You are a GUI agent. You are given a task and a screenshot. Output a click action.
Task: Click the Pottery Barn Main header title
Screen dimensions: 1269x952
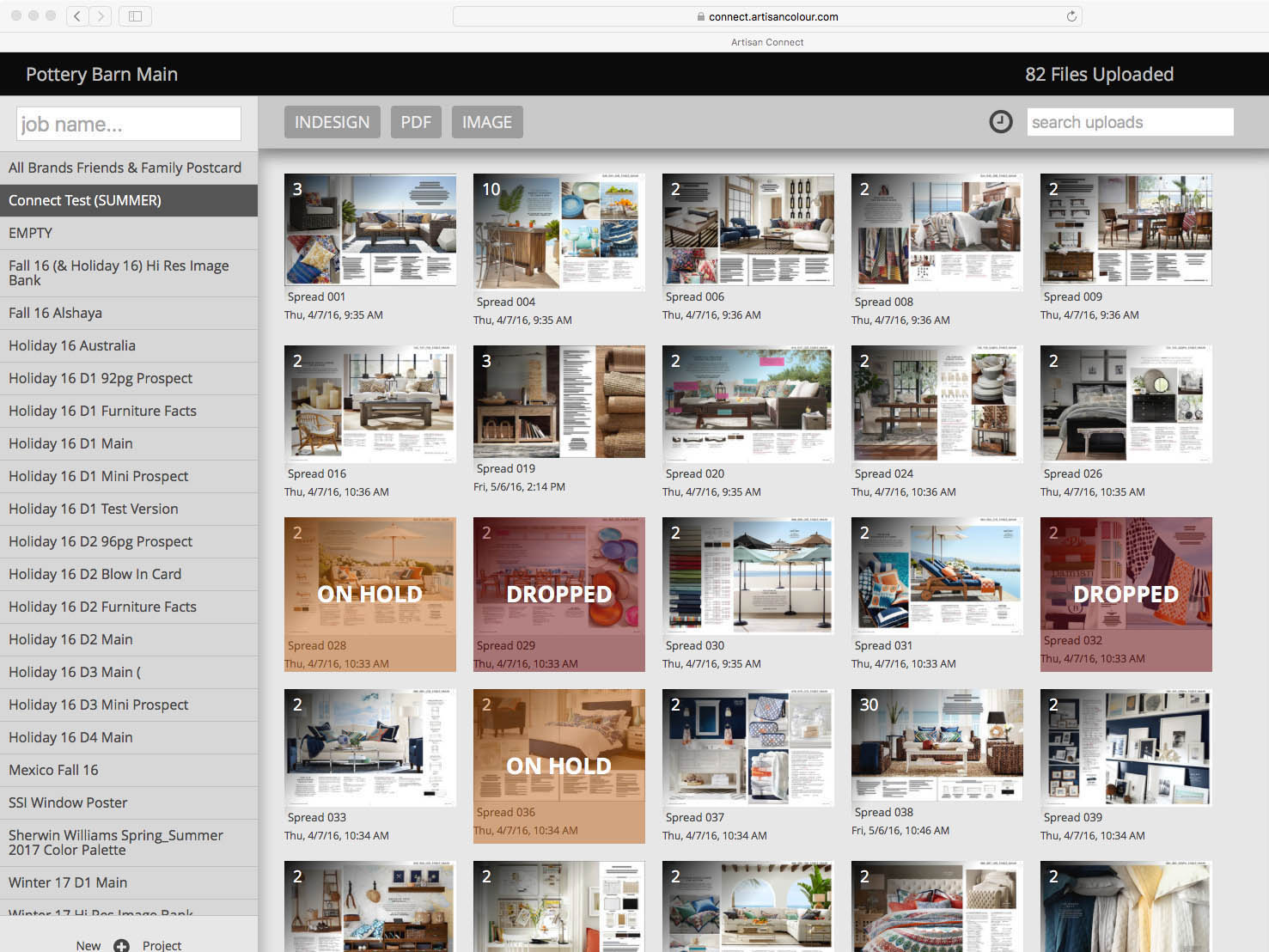pos(101,75)
